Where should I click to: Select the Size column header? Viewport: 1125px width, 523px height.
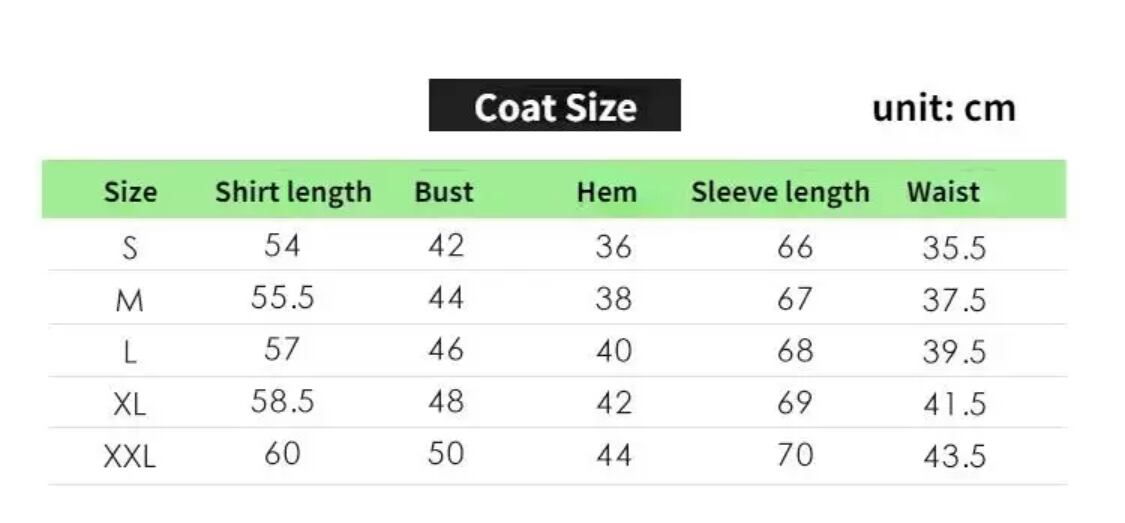[x=130, y=192]
